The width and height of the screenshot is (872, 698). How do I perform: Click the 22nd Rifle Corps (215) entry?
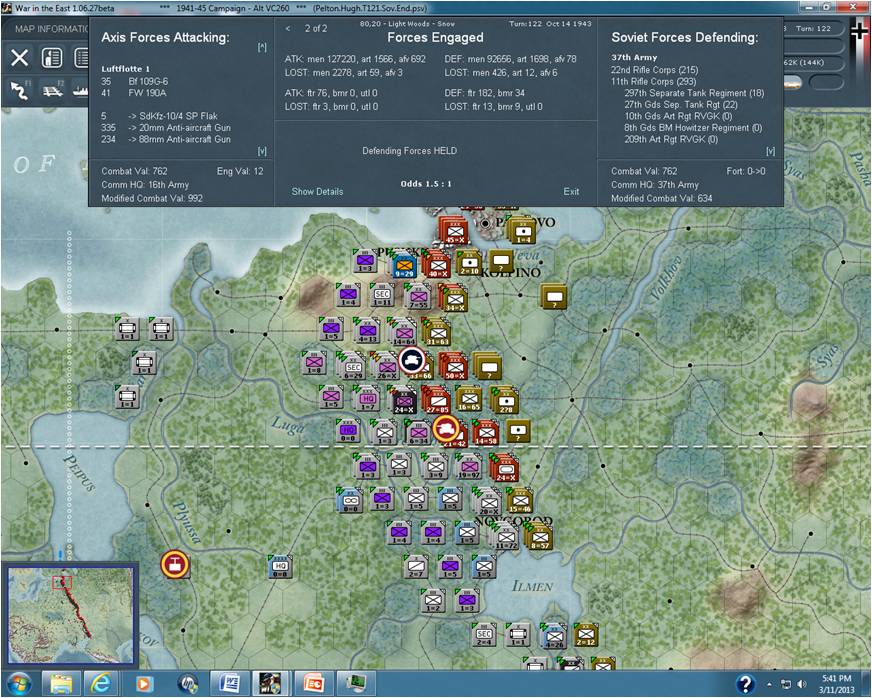[x=655, y=70]
